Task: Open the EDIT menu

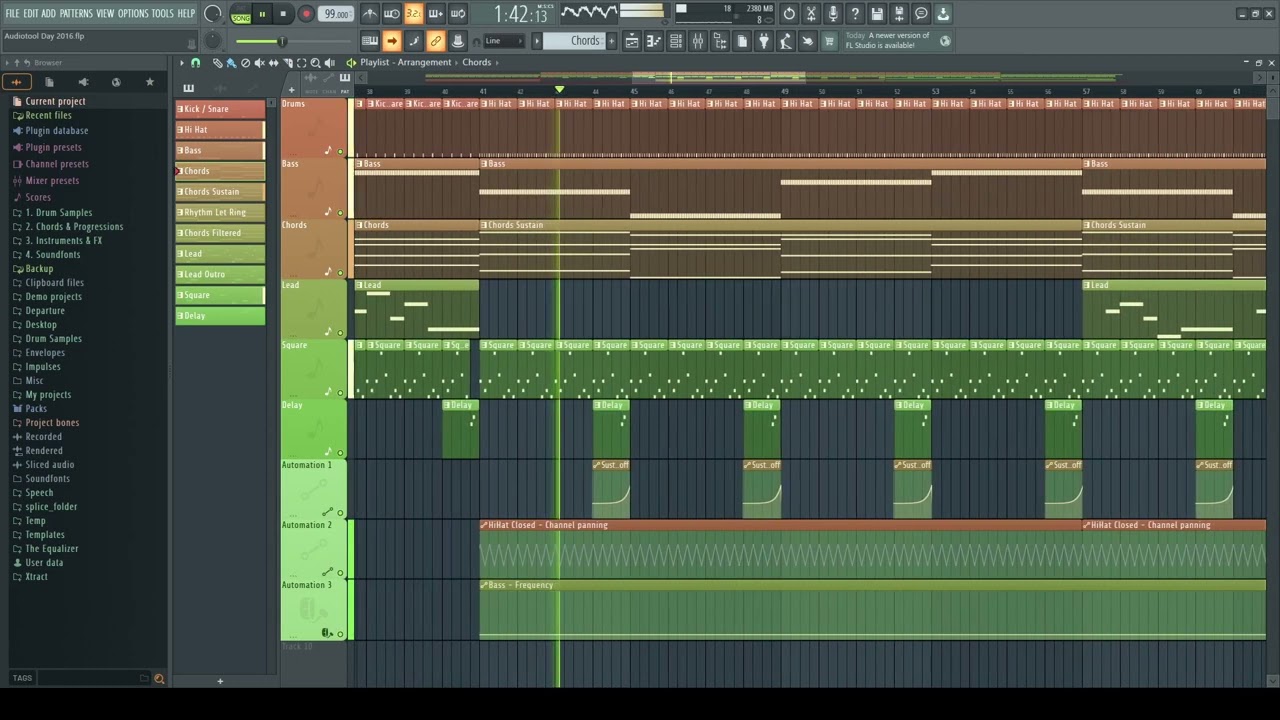Action: pyautogui.click(x=31, y=14)
